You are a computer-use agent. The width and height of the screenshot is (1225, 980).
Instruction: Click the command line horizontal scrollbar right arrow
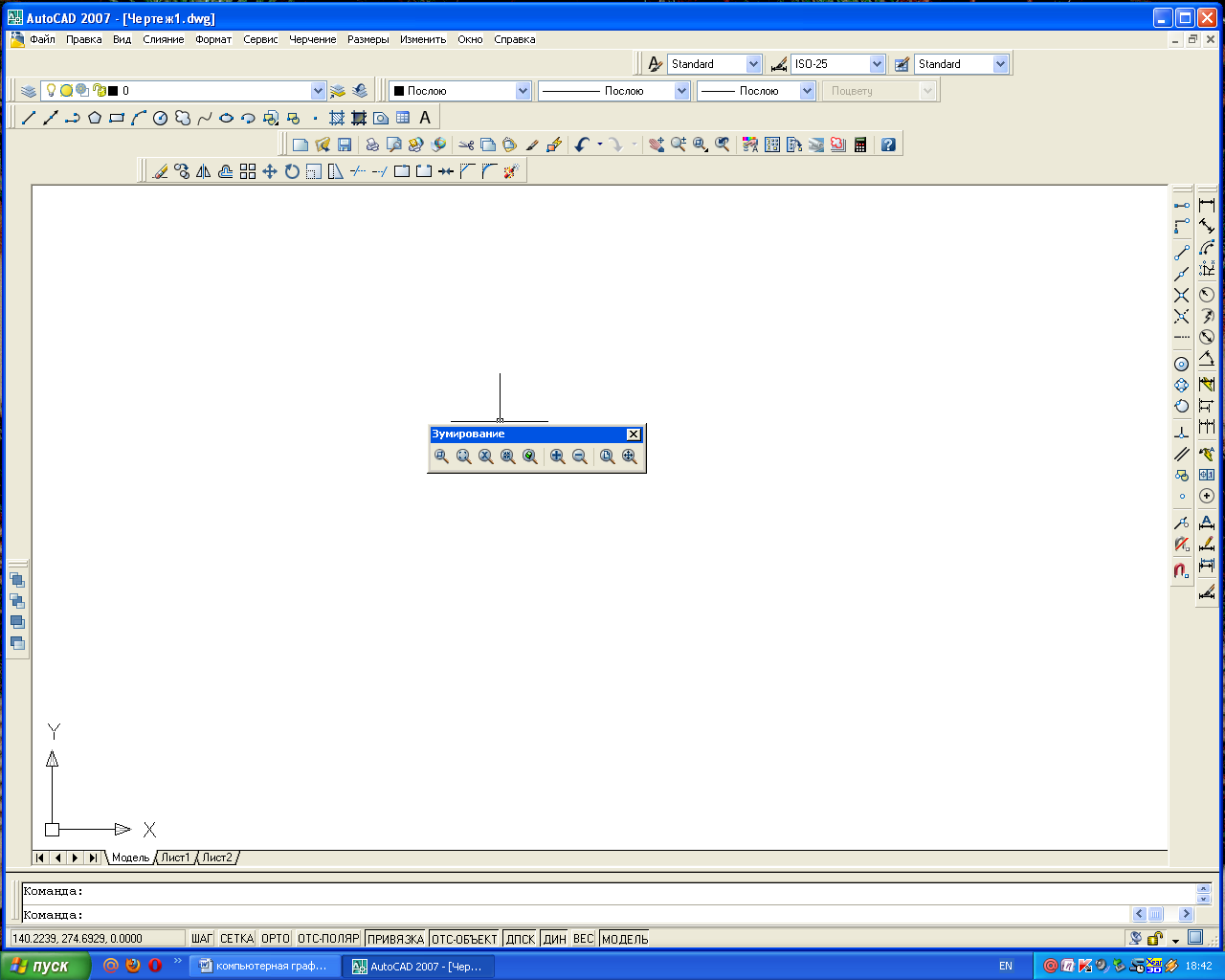1186,914
